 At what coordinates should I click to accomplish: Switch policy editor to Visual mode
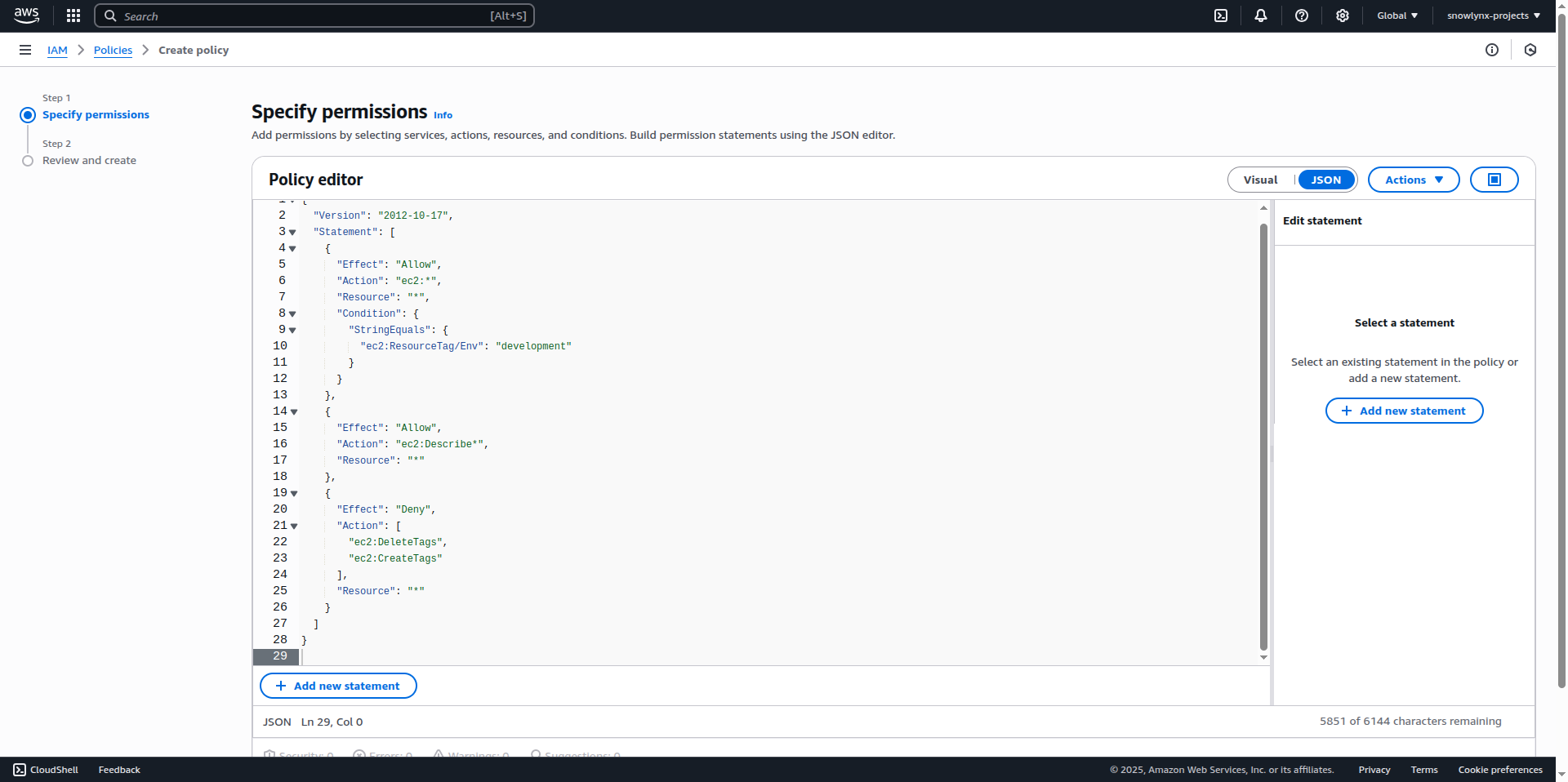[x=1260, y=180]
